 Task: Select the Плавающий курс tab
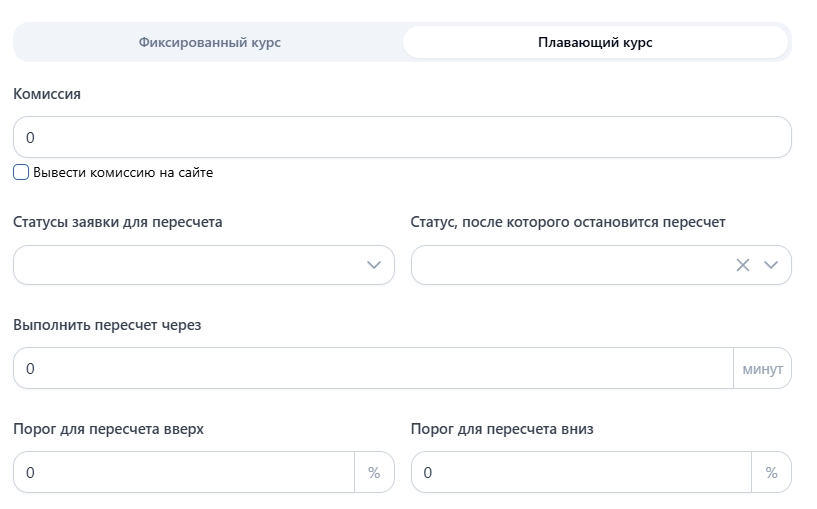pyautogui.click(x=595, y=43)
